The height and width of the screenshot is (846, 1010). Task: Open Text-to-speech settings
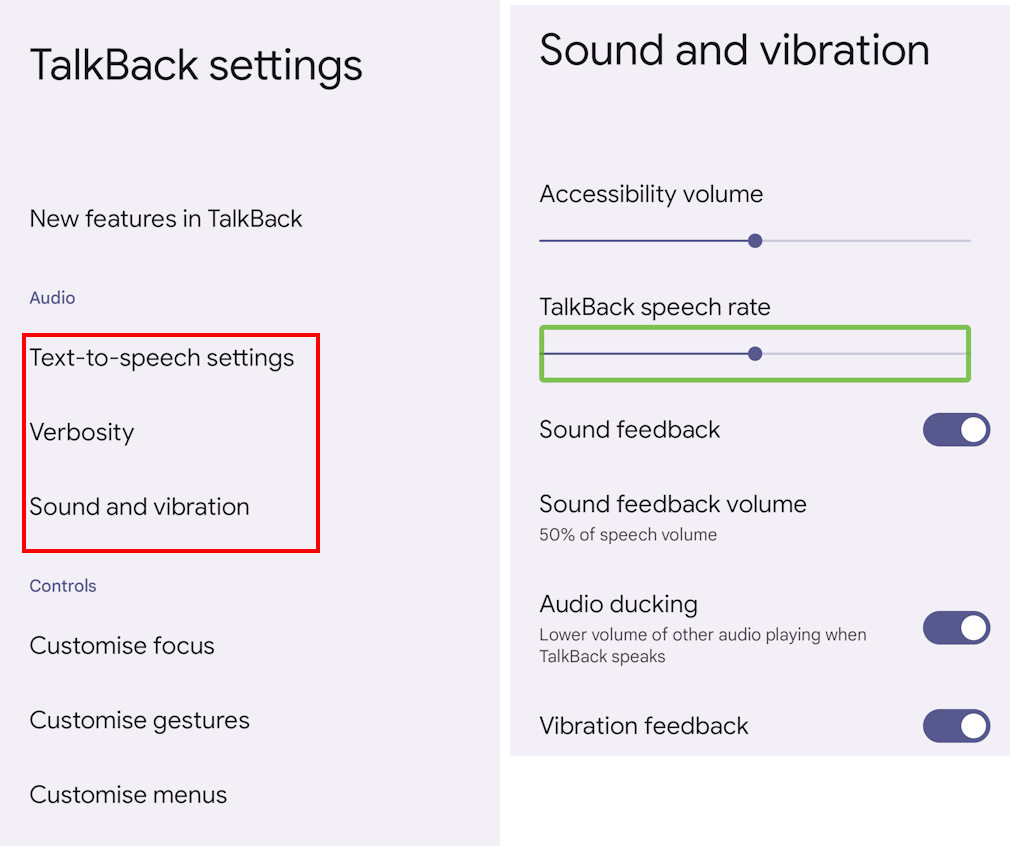(162, 358)
